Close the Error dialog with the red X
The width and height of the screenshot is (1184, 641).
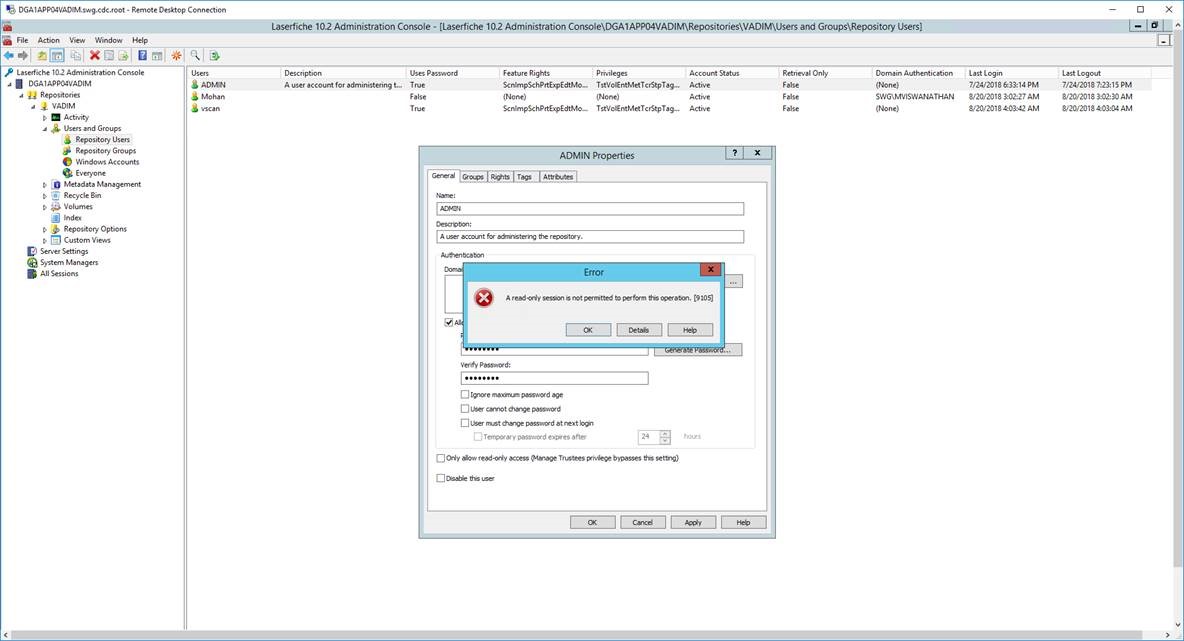[x=710, y=270]
